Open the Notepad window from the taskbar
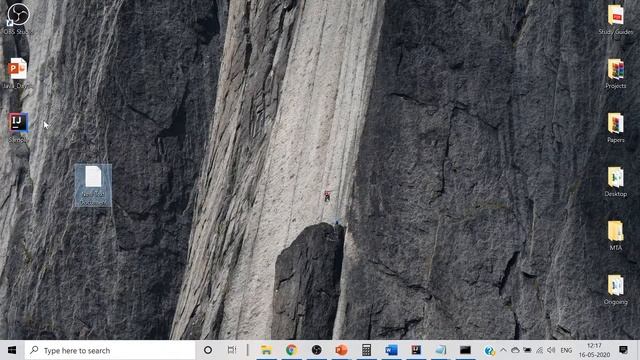Viewport: 640px width, 360px height. tap(440, 350)
